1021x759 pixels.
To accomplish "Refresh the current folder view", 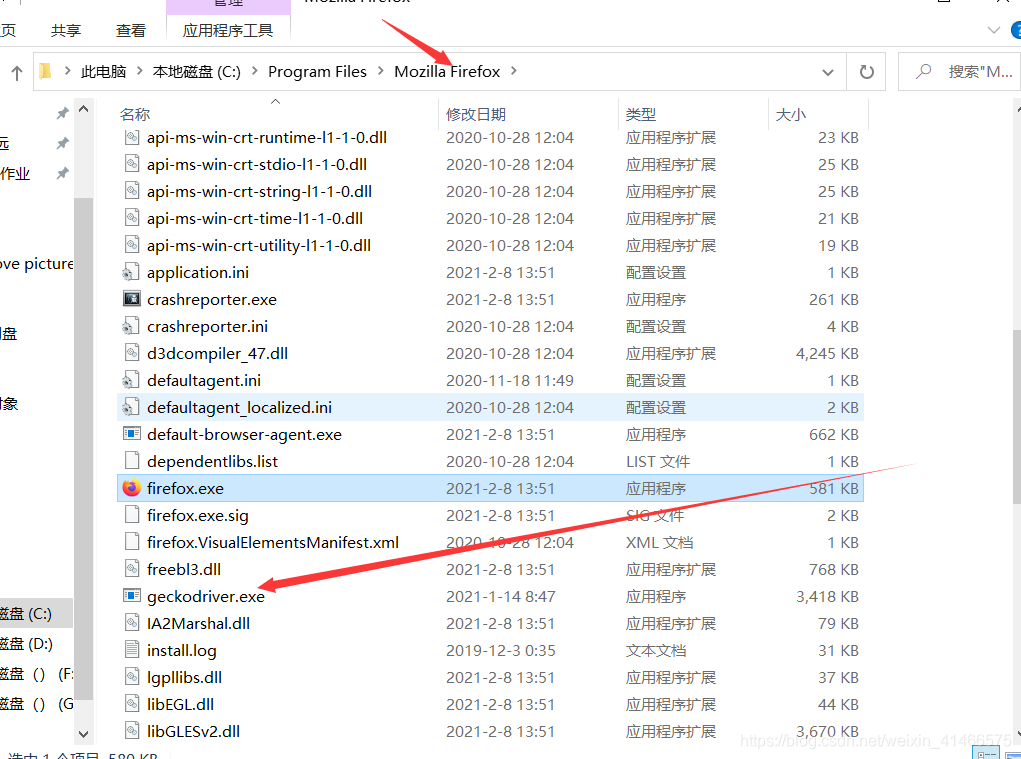I will click(x=866, y=72).
